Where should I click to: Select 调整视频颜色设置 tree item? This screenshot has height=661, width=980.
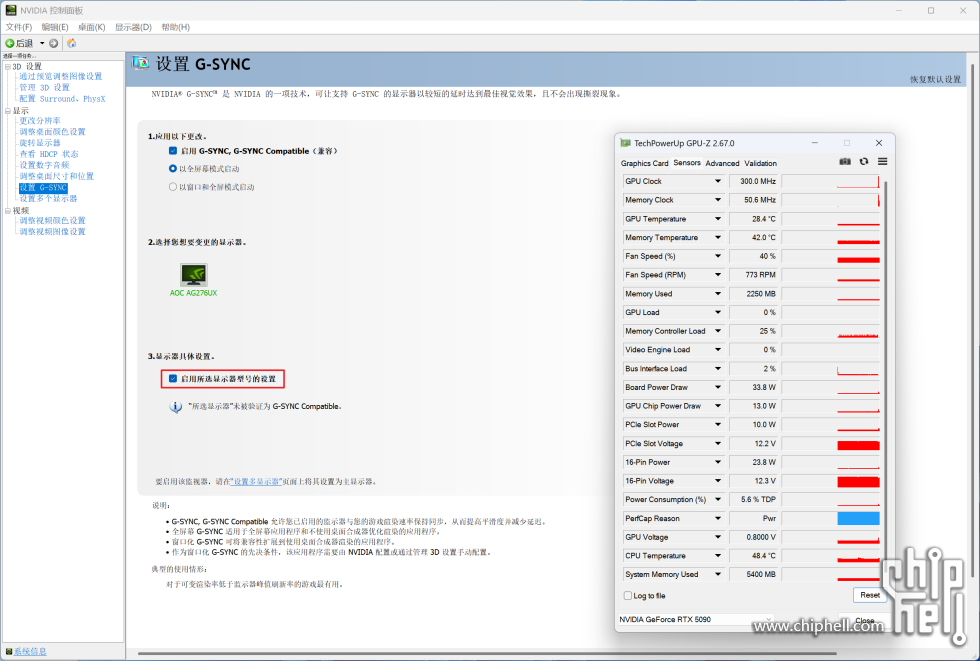click(52, 221)
